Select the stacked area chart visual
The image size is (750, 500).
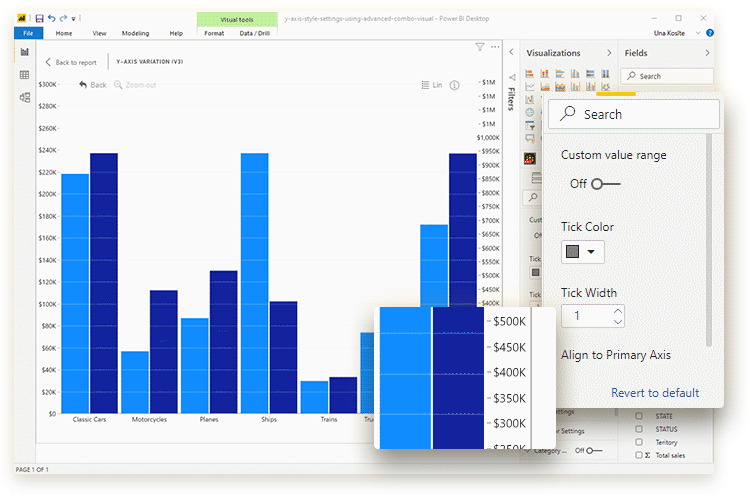(560, 87)
